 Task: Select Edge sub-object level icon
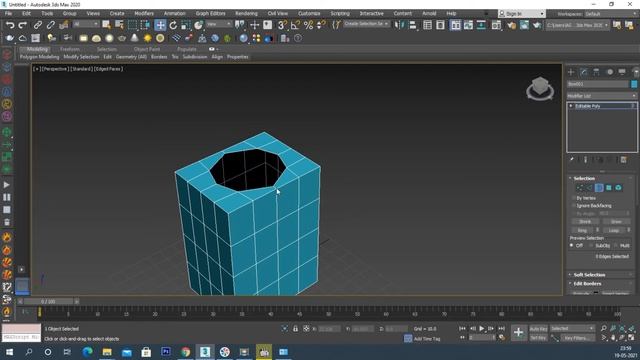(589, 188)
